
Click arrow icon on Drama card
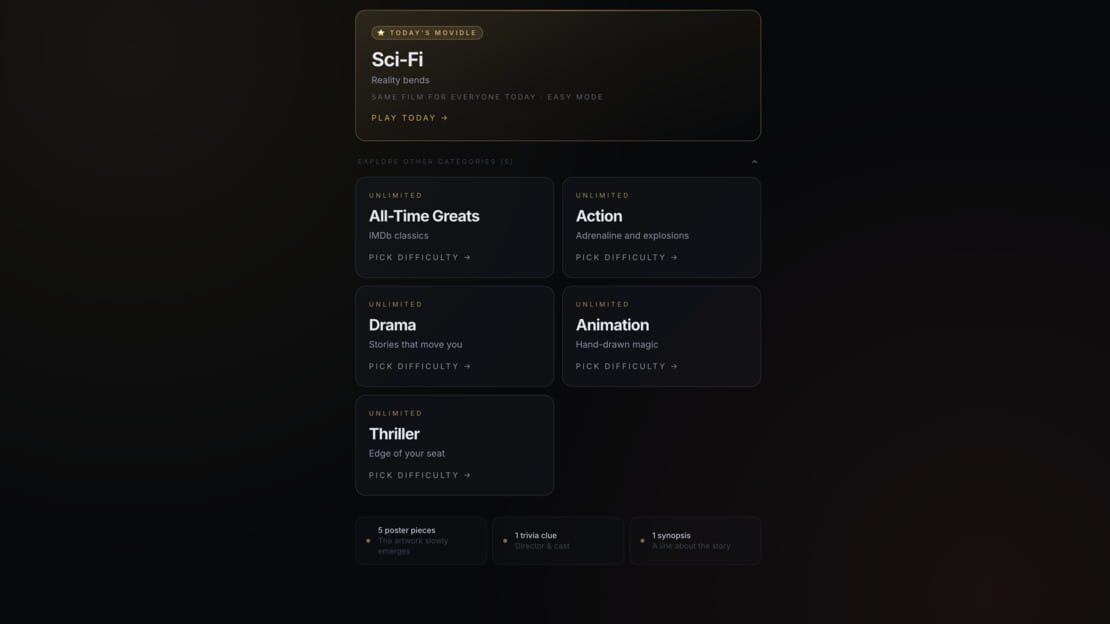point(467,366)
